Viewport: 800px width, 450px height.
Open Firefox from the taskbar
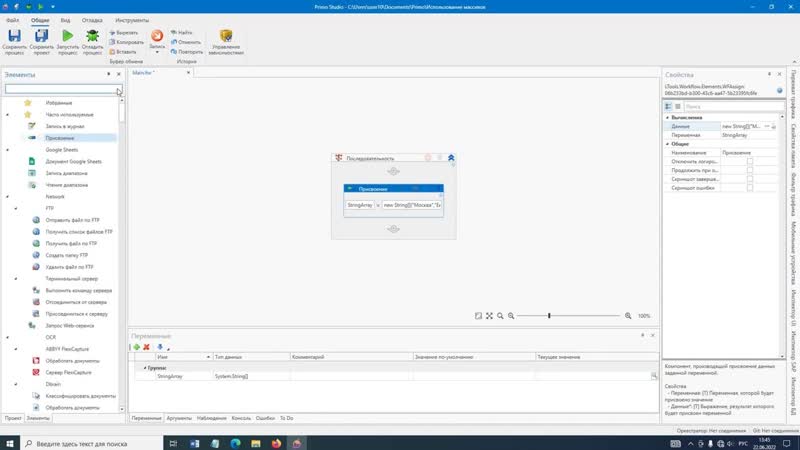pyautogui.click(x=276, y=443)
